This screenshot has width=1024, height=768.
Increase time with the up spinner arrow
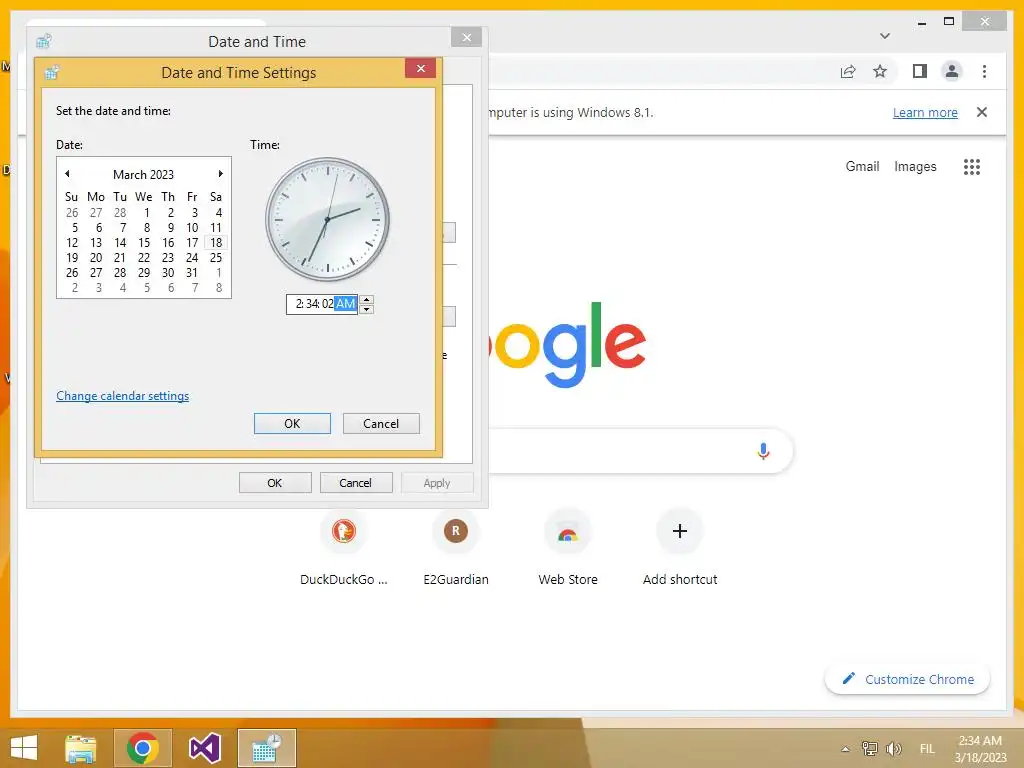[367, 299]
